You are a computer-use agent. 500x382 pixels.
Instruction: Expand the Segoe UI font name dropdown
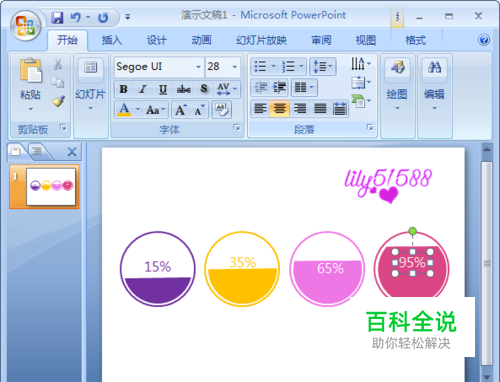tap(198, 67)
